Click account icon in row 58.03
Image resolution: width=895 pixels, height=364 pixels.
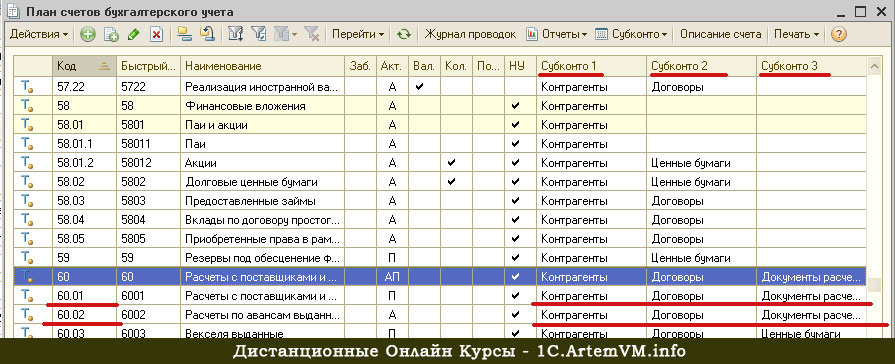(x=26, y=201)
